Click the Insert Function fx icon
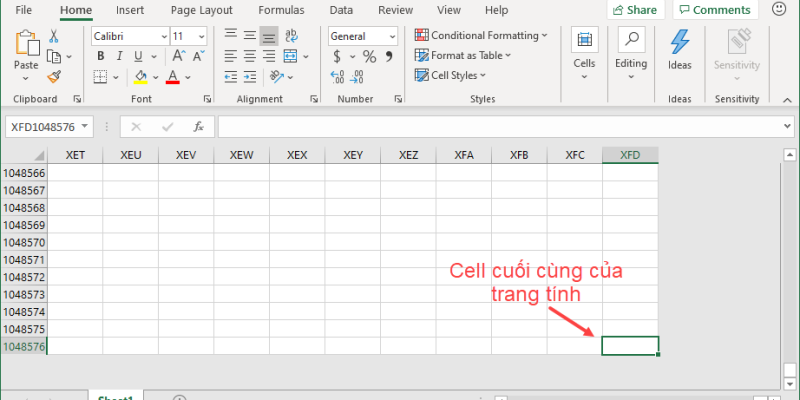 tap(198, 127)
